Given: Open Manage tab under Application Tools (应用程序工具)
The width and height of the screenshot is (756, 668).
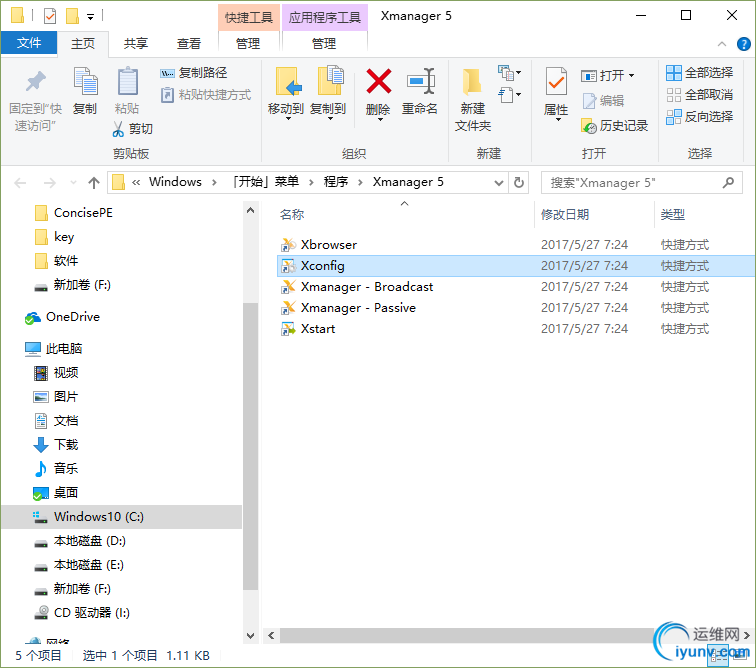Looking at the screenshot, I should click(324, 43).
